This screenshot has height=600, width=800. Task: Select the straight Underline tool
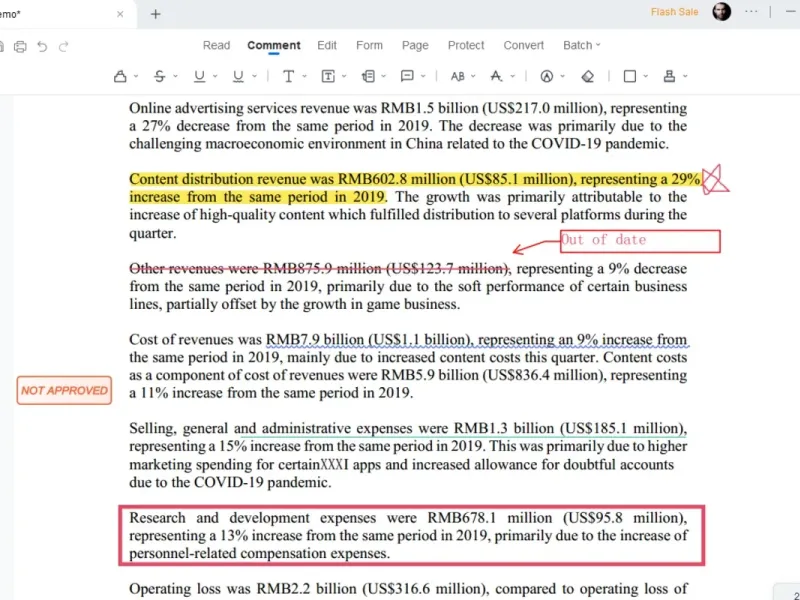199,77
